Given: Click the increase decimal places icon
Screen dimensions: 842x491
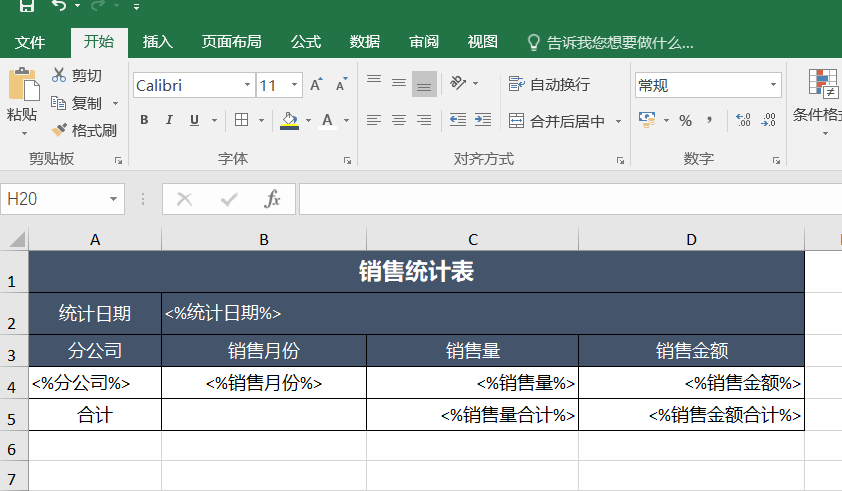Looking at the screenshot, I should point(743,120).
